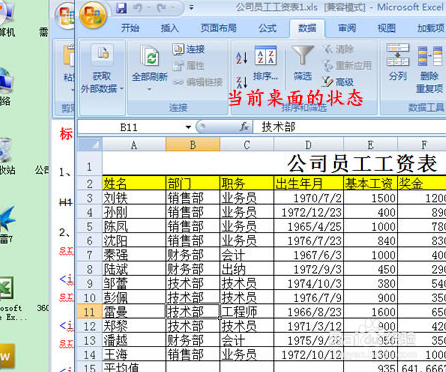The width and height of the screenshot is (446, 372).
Task: Click the 重新应用 filter button
Action: tap(347, 65)
